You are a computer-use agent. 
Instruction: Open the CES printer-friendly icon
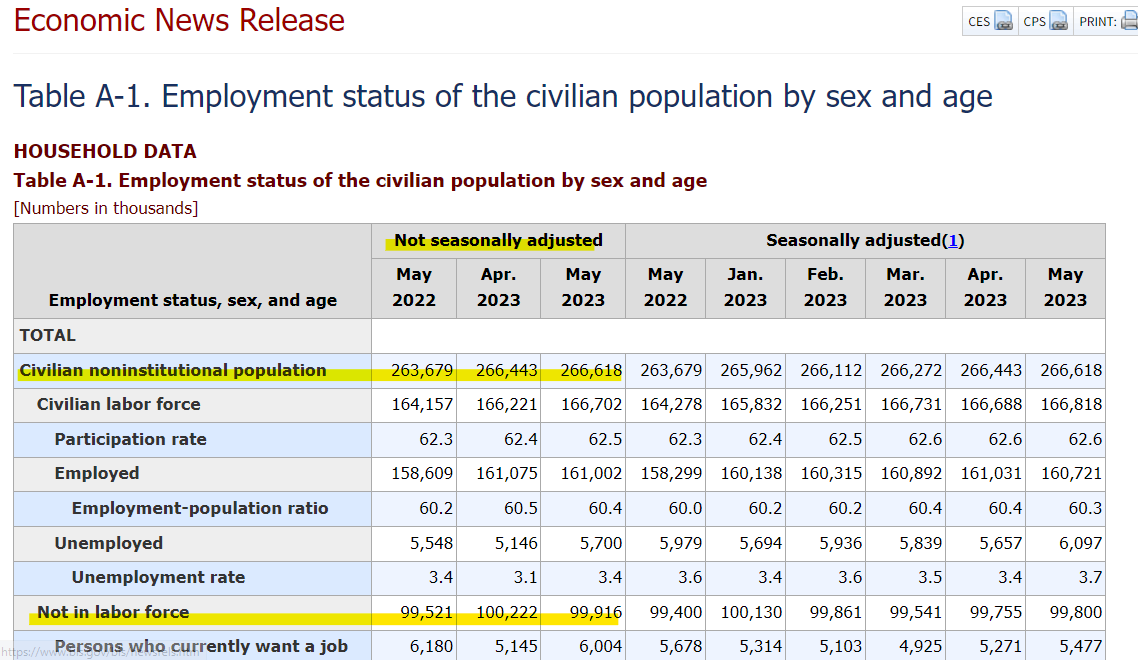tap(1003, 21)
